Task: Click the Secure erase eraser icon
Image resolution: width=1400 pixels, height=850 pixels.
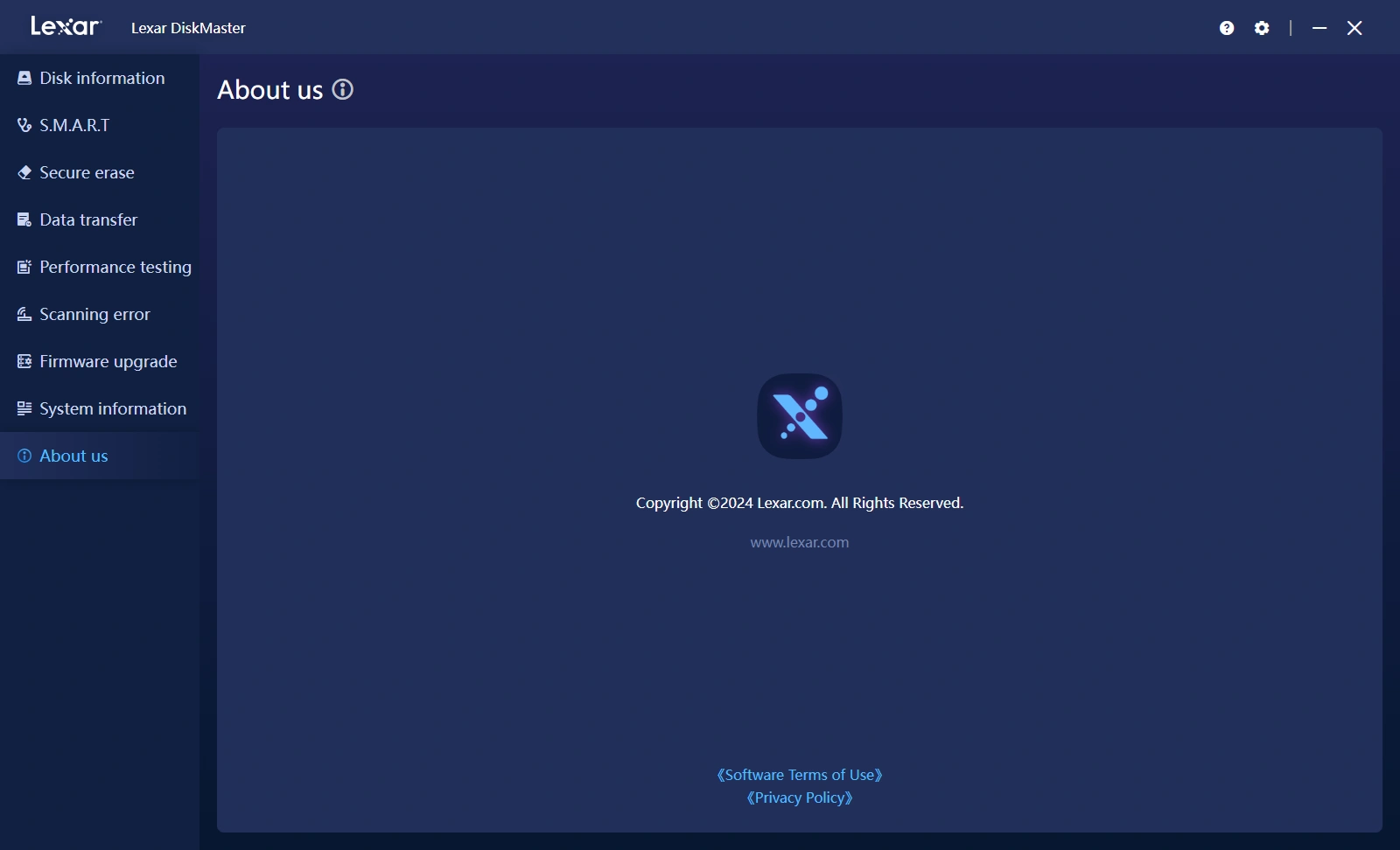Action: [24, 172]
